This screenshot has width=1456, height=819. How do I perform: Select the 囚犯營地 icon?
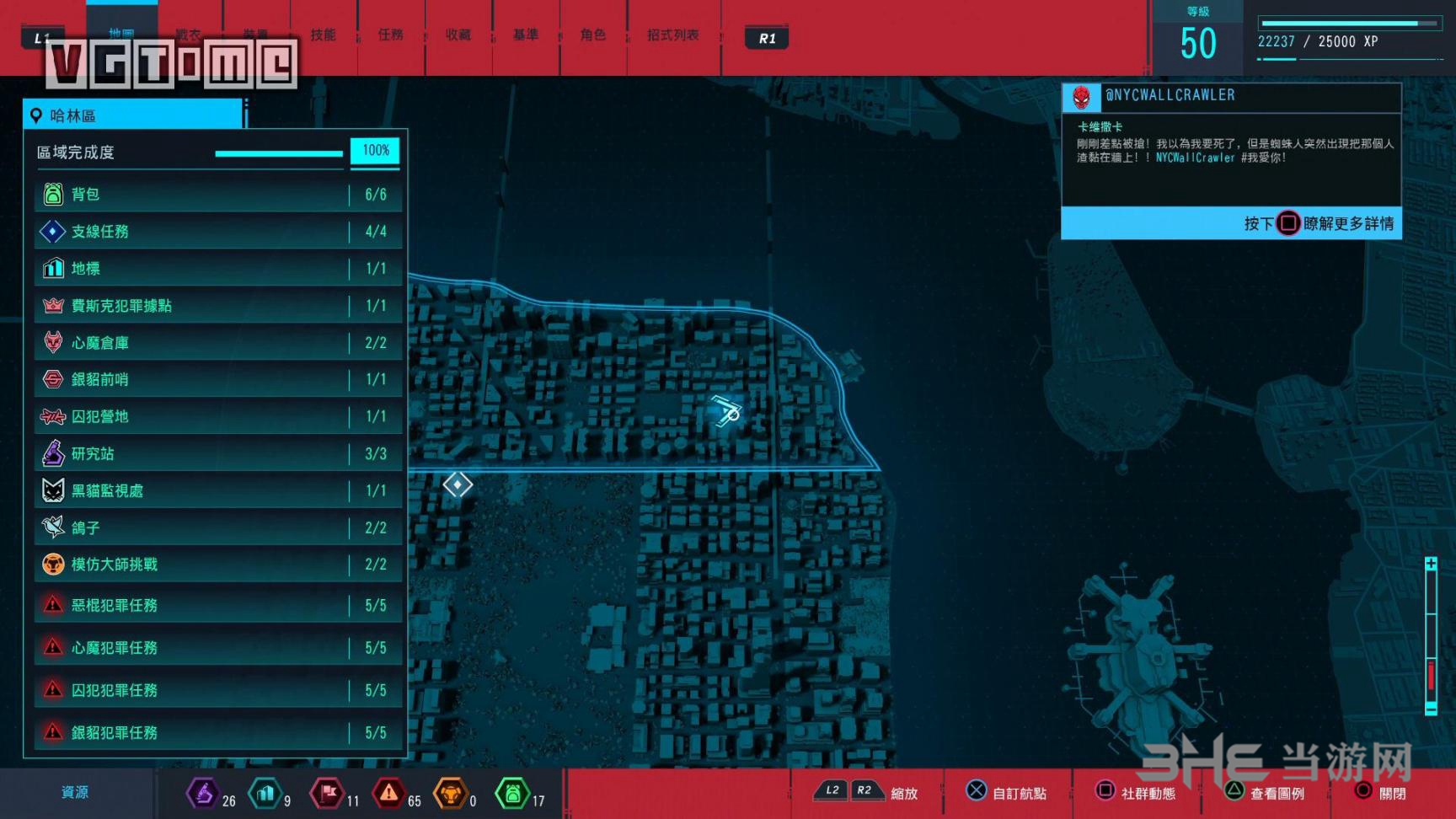tap(53, 416)
